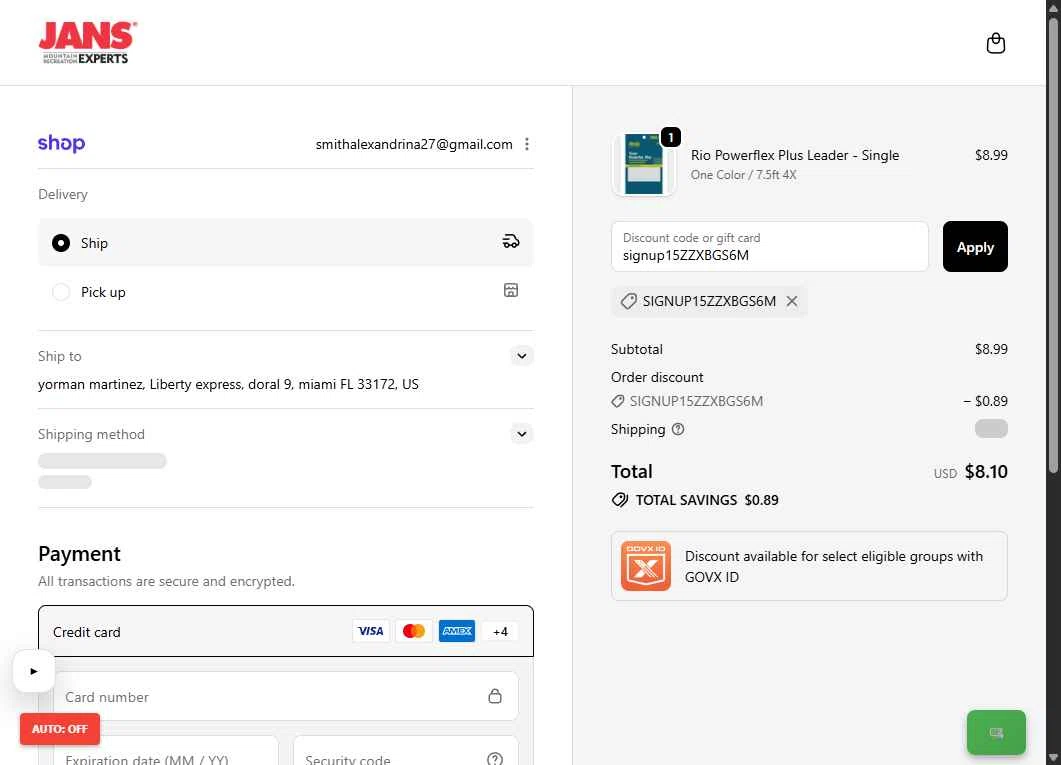
Task: Apply the discount code
Action: [975, 247]
